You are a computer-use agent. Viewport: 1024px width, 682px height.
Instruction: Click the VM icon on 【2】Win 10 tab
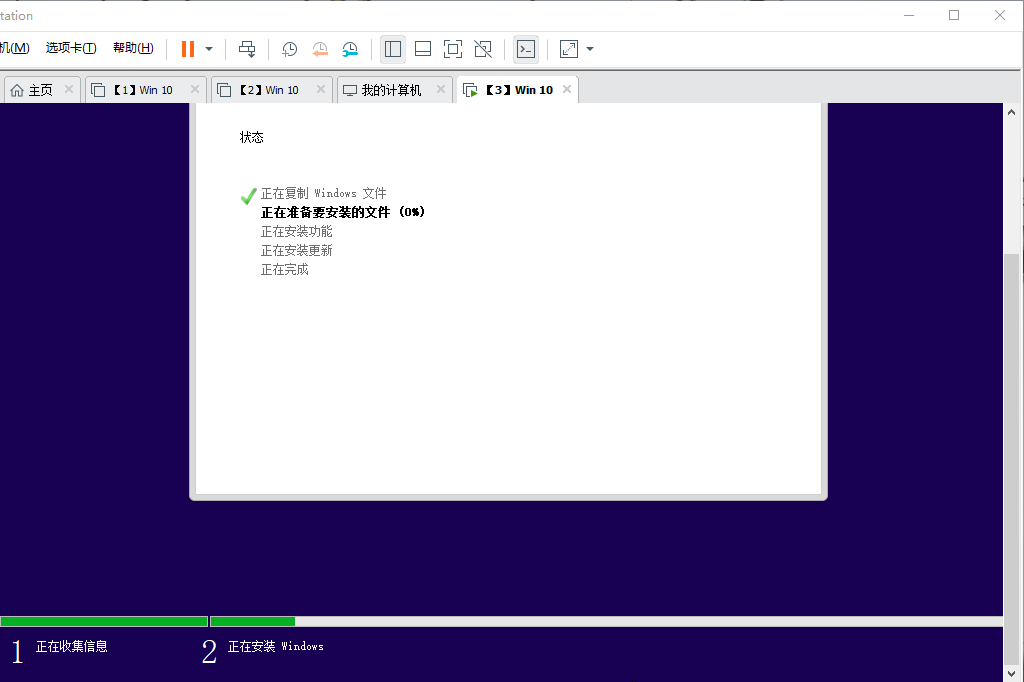[x=224, y=90]
